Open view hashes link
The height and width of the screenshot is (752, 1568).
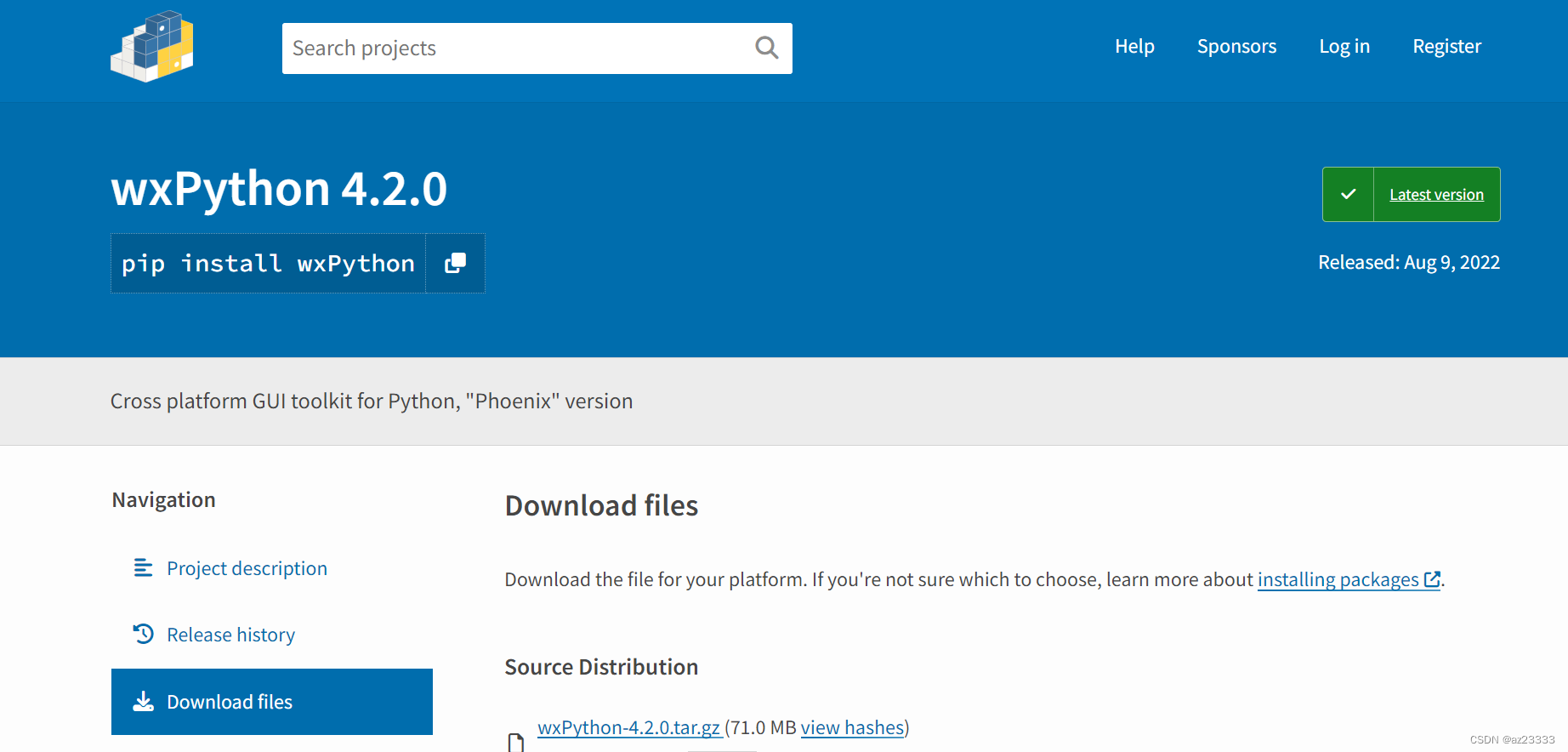tap(852, 727)
